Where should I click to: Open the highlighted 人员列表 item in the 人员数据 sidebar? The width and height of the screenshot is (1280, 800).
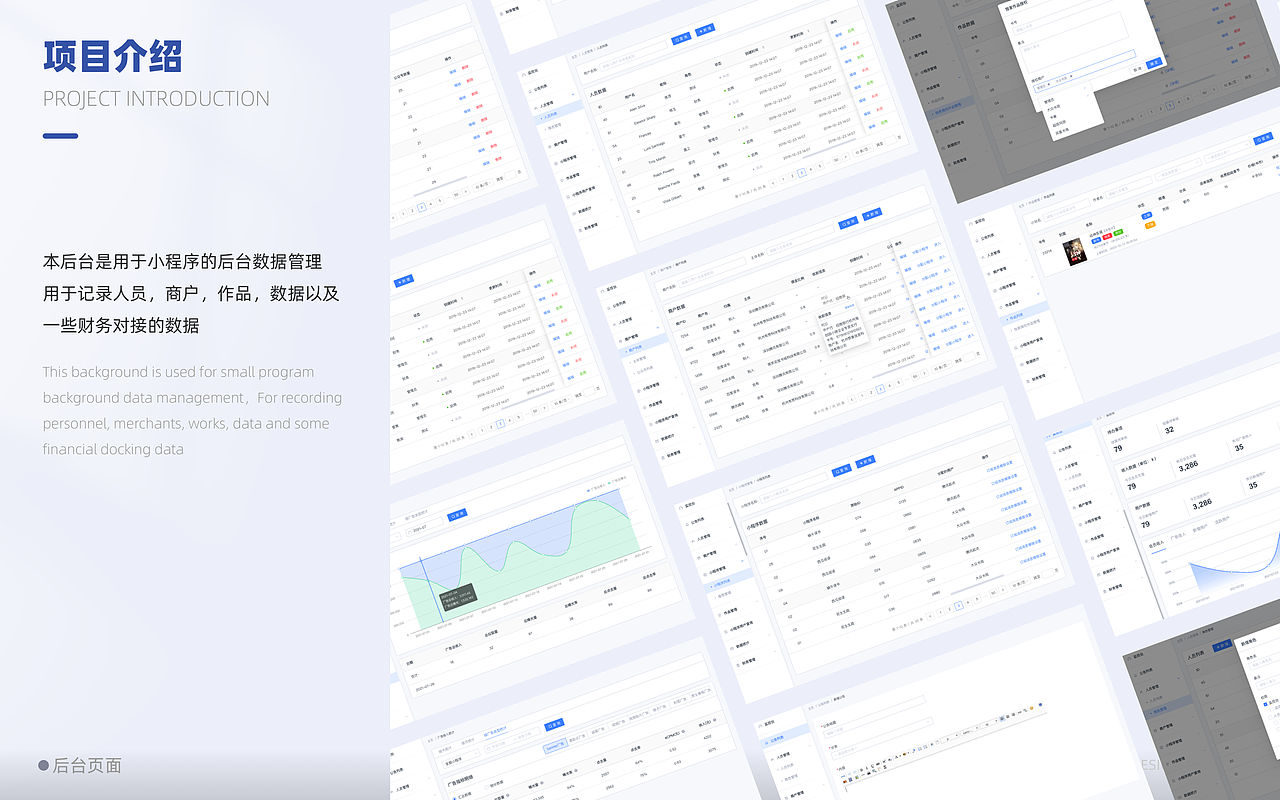558,112
